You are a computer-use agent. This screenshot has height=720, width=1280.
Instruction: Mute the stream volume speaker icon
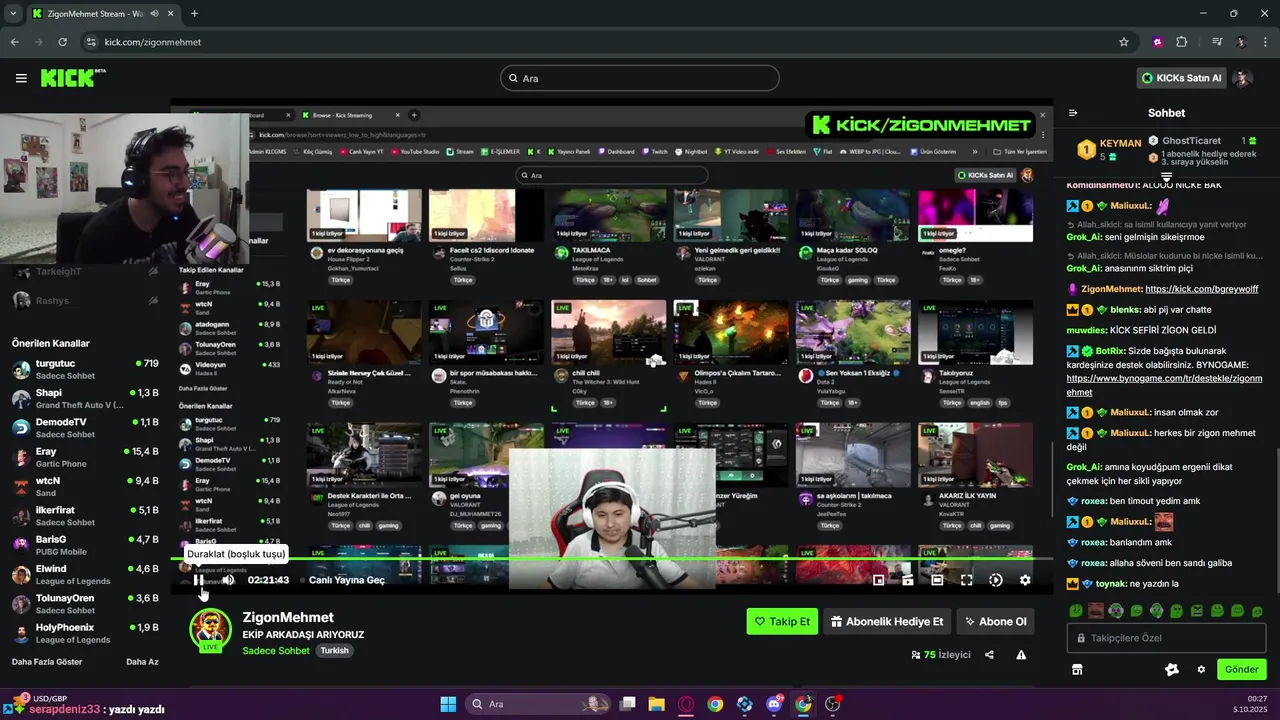click(x=228, y=580)
